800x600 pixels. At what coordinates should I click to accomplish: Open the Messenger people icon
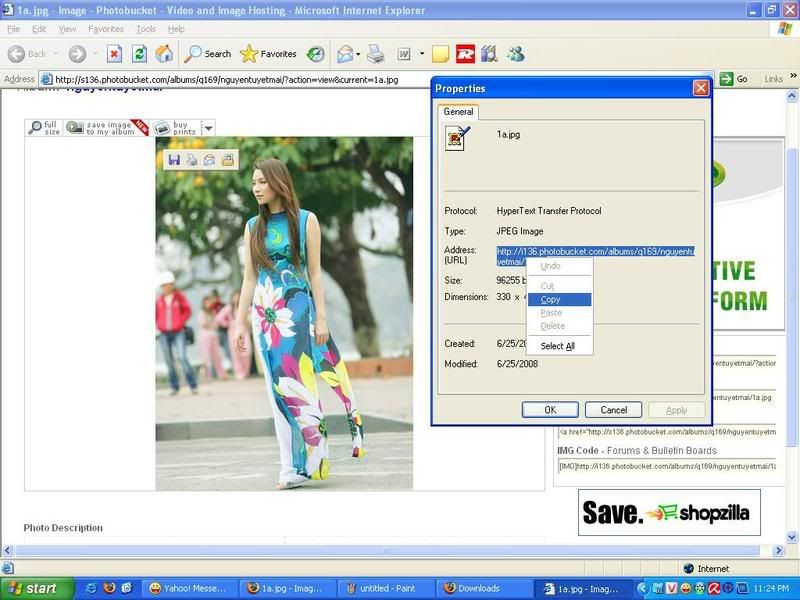pyautogui.click(x=516, y=54)
